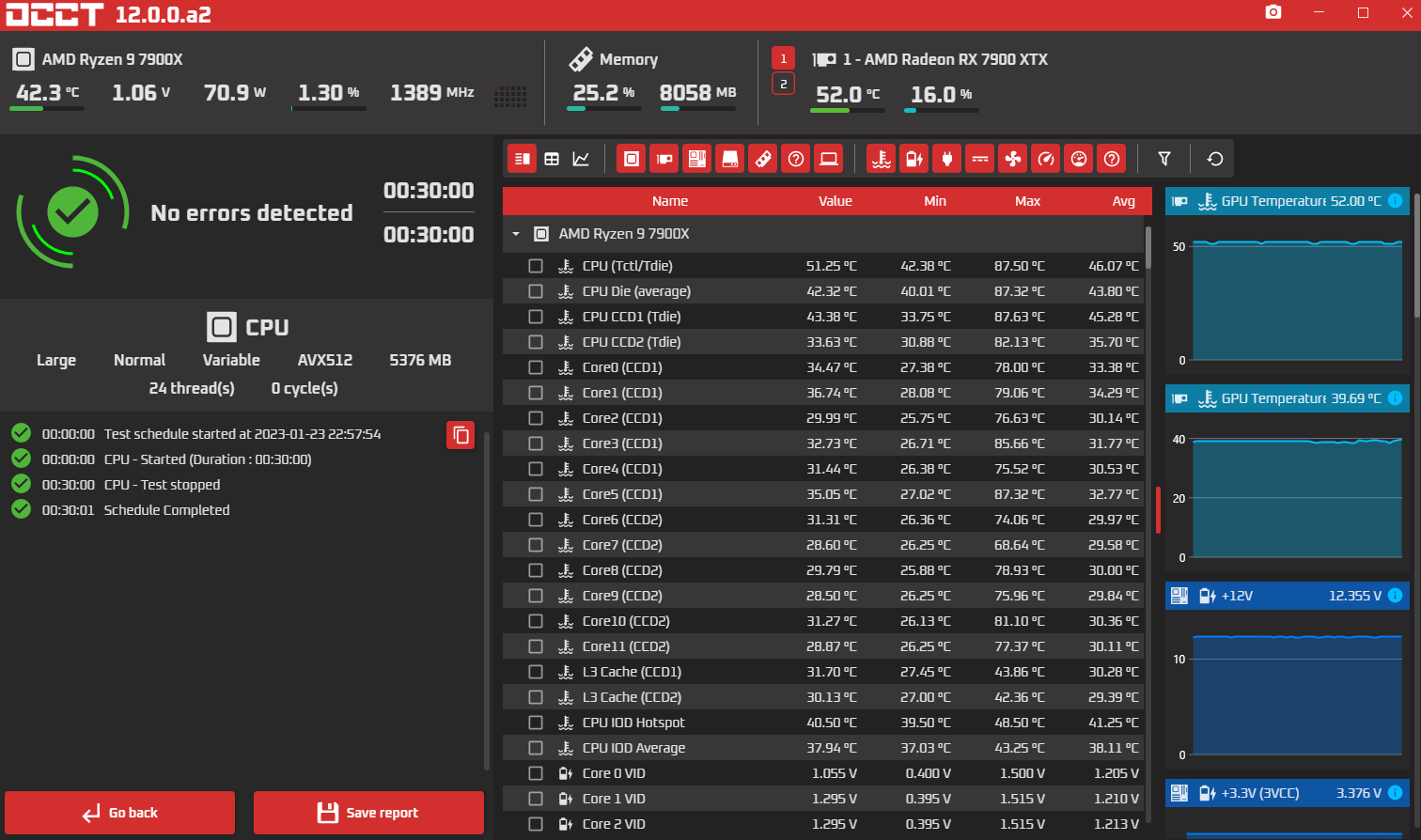
Task: Toggle the motherboard sensor filter icon
Action: 697,159
